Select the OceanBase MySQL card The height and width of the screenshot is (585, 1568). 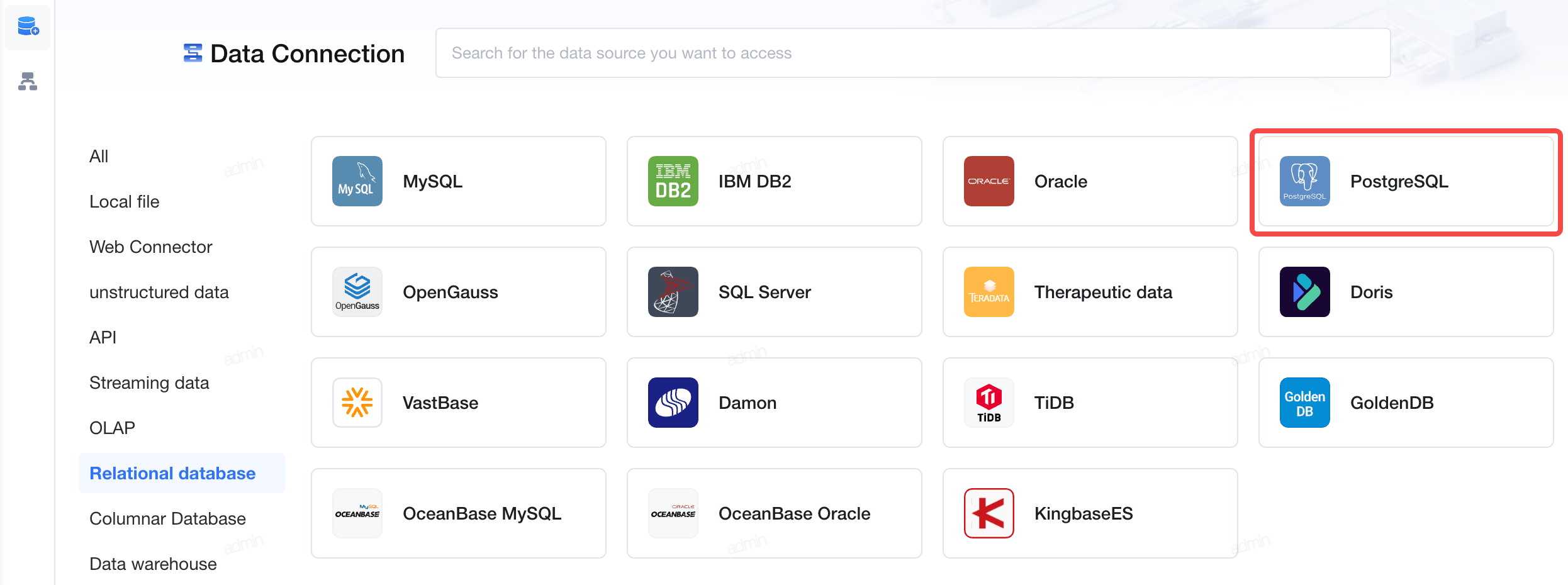click(x=458, y=513)
